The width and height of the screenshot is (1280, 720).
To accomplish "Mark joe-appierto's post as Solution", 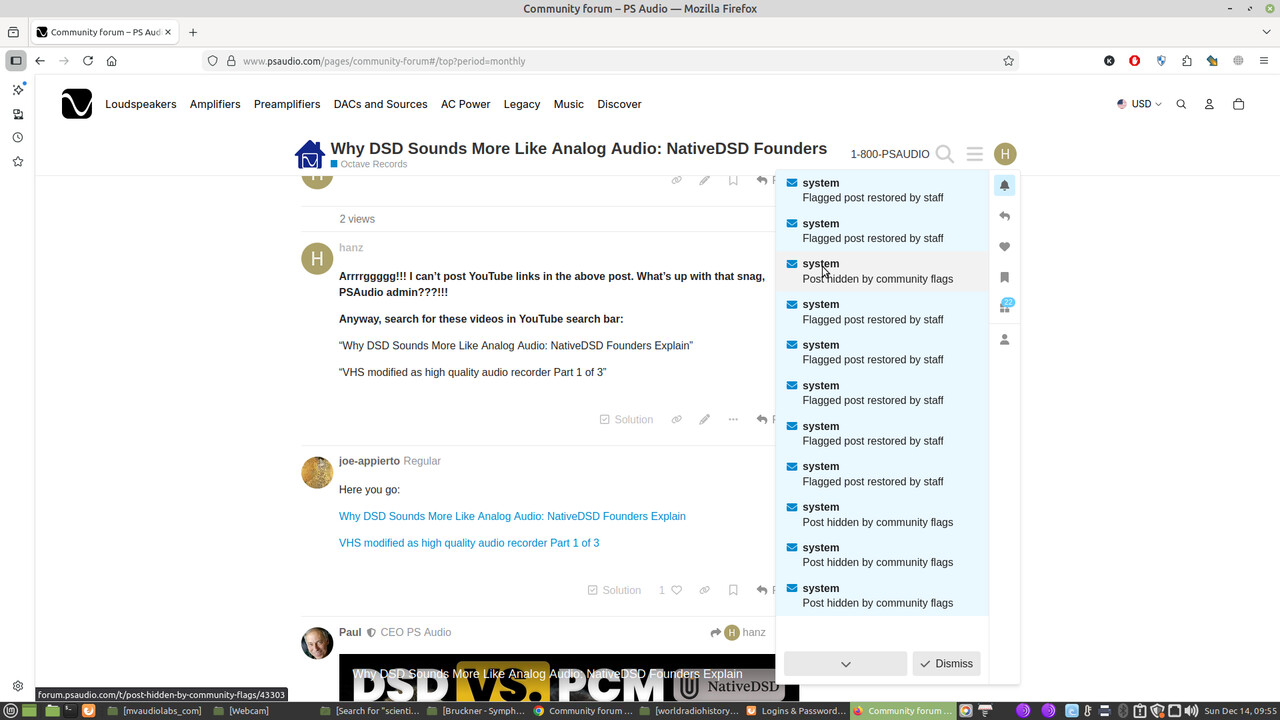I will click(614, 590).
